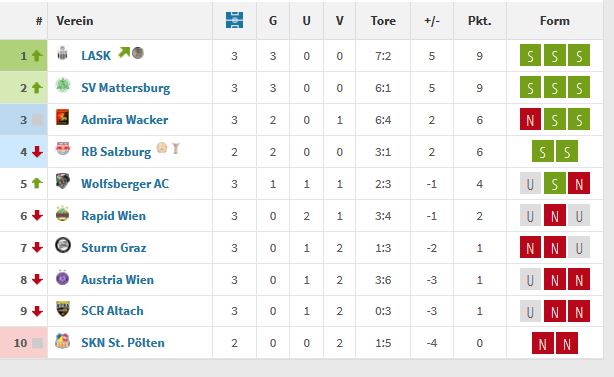Click the RB Salzburg club logo
The width and height of the screenshot is (614, 377).
(x=63, y=149)
